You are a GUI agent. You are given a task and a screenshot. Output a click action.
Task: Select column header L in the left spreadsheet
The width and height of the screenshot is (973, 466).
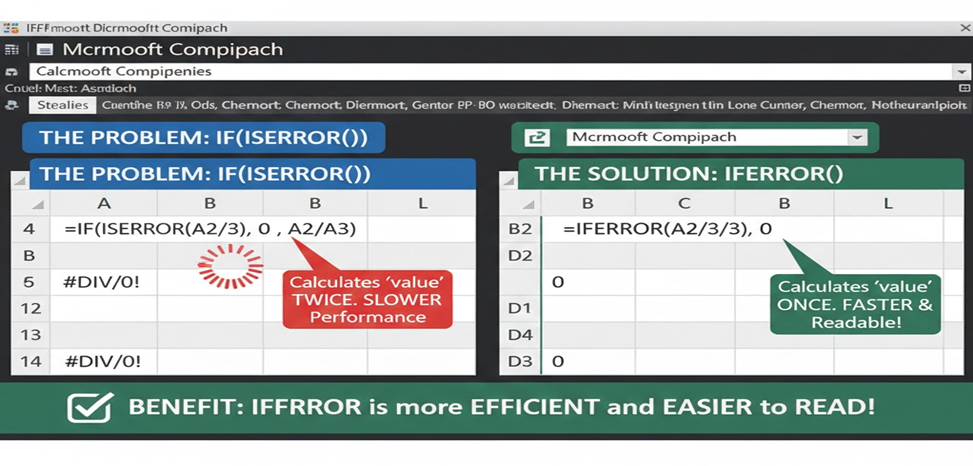(x=422, y=203)
